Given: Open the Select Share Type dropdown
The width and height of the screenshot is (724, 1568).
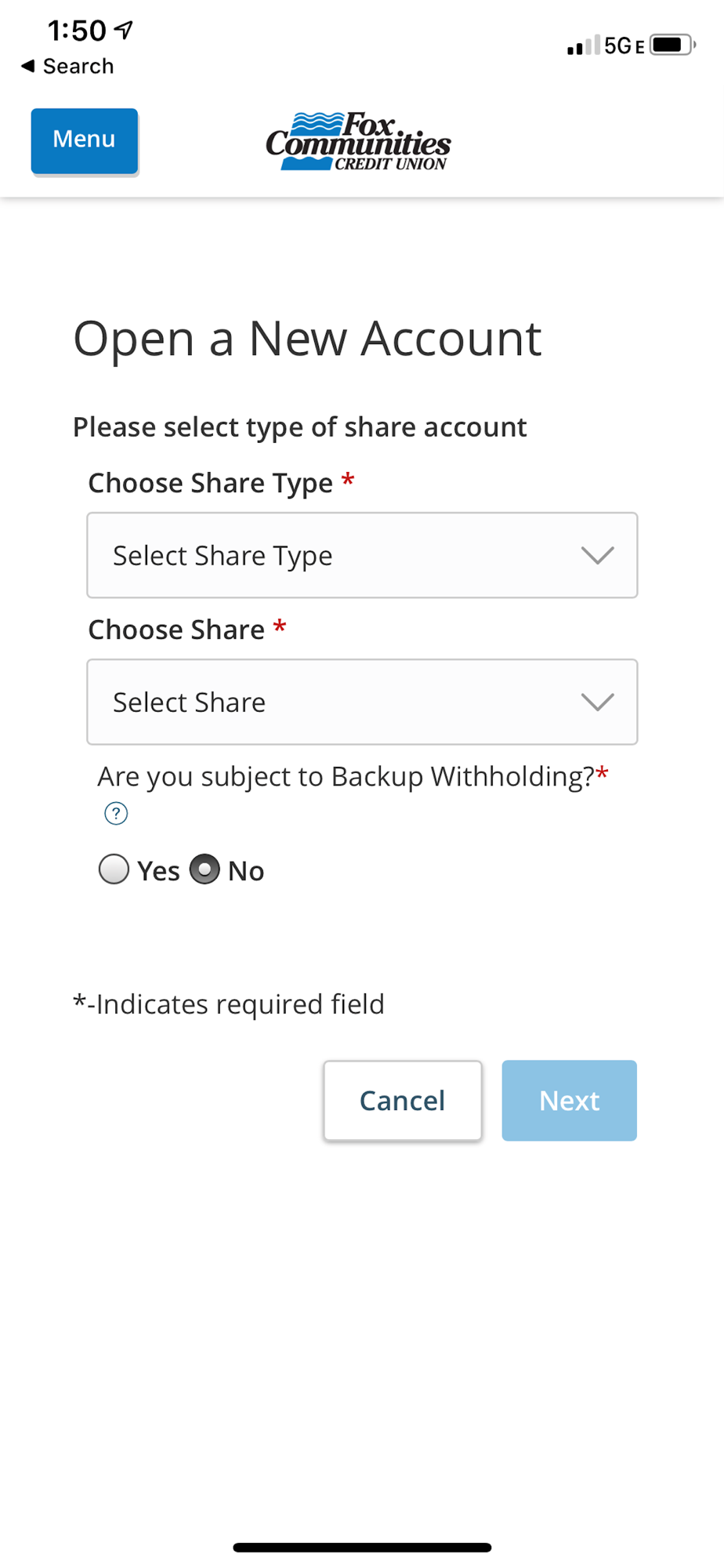Looking at the screenshot, I should click(362, 555).
